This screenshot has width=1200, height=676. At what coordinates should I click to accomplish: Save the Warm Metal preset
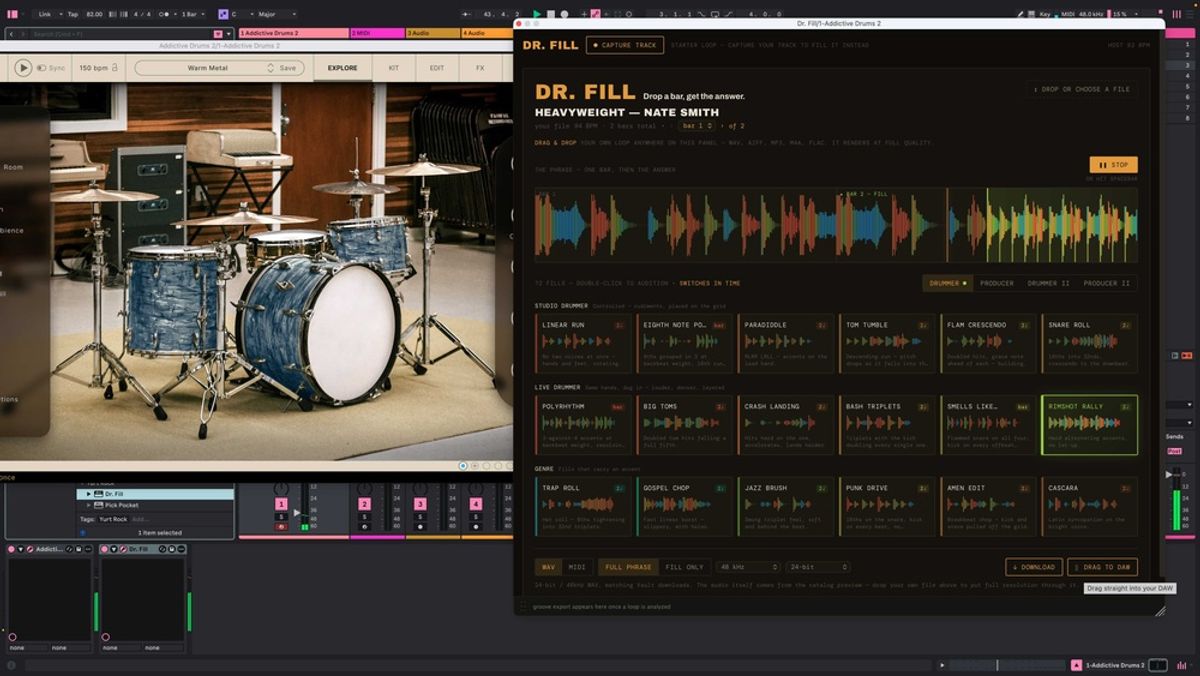pos(288,68)
